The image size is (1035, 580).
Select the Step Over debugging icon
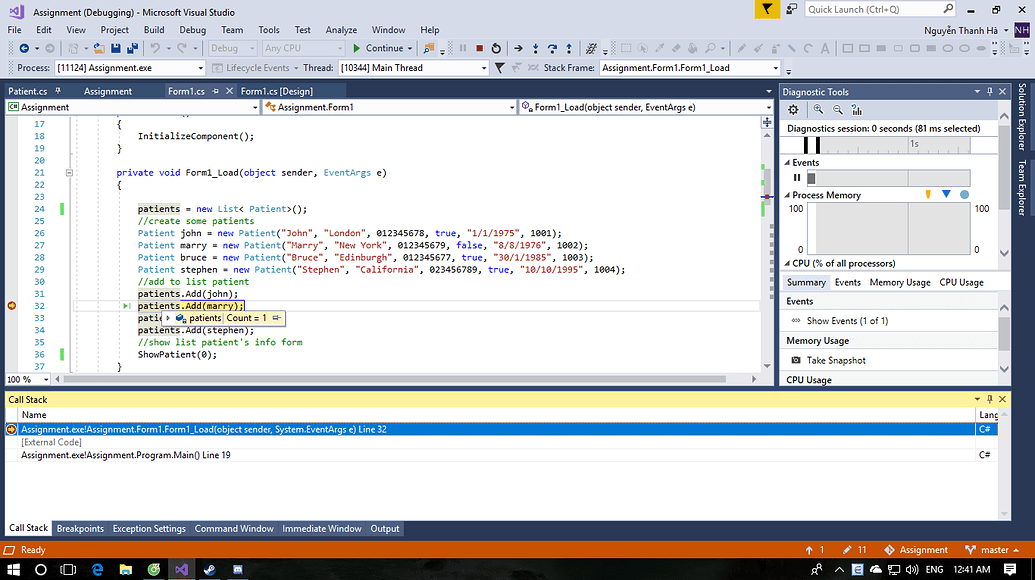click(x=553, y=47)
